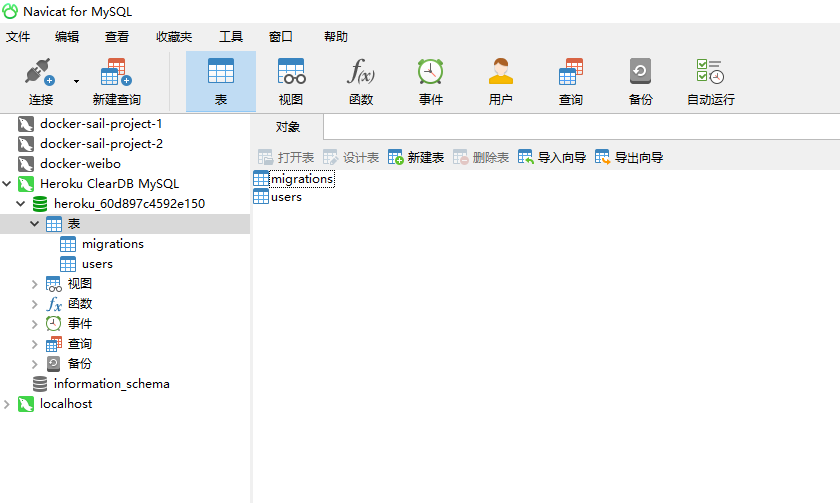
Task: Open the 编辑 menu
Action: point(67,36)
